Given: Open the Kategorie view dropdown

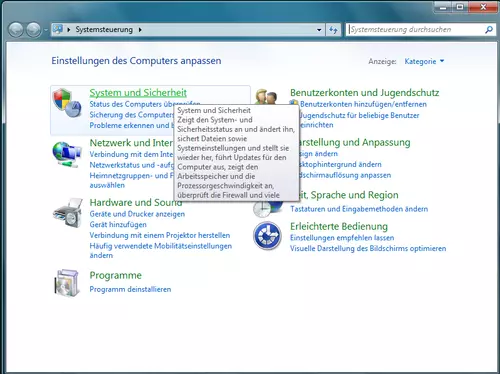Looking at the screenshot, I should pyautogui.click(x=424, y=61).
